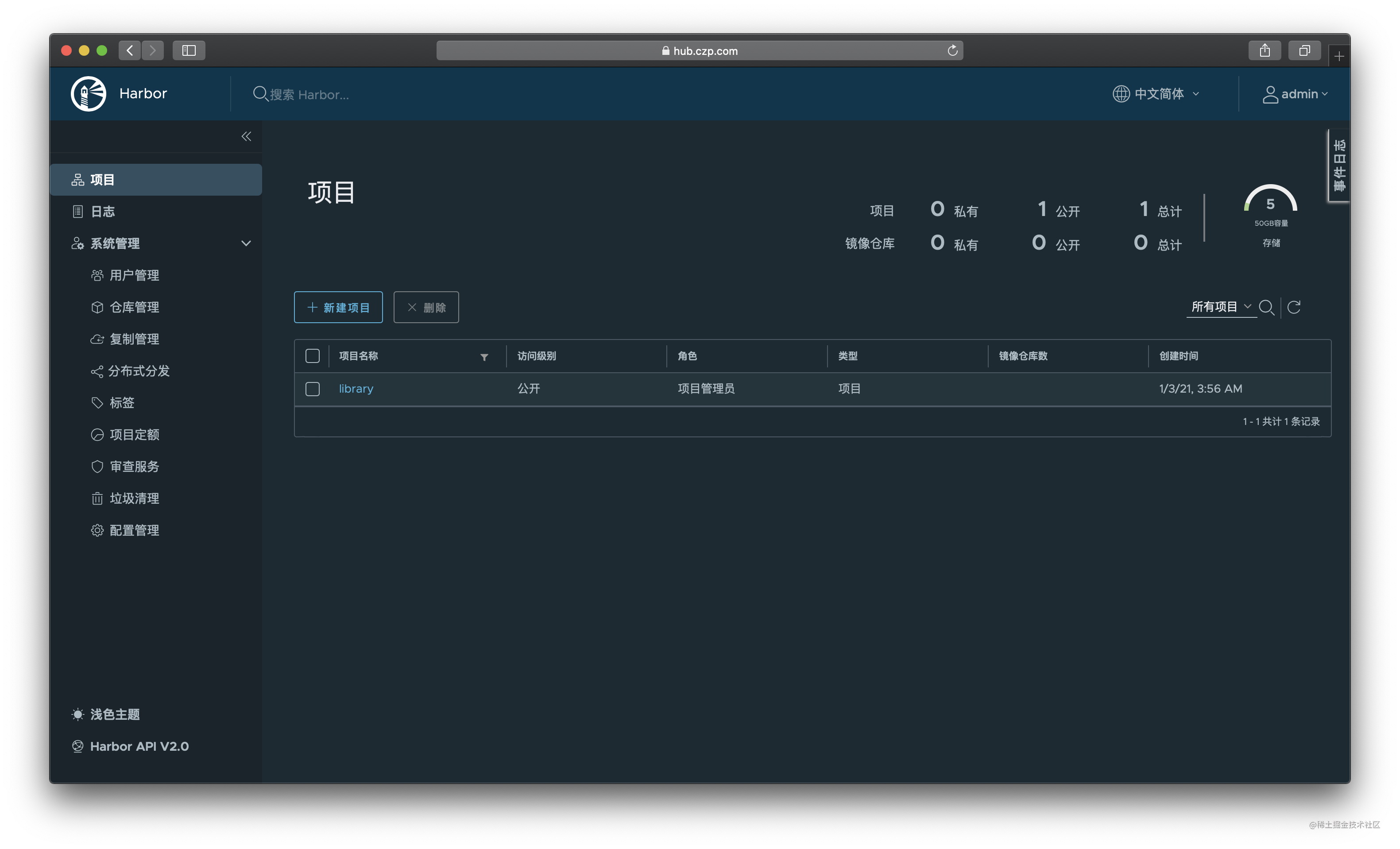The image size is (1400, 849).
Task: Sort by 创建时间 column header
Action: tap(1179, 355)
